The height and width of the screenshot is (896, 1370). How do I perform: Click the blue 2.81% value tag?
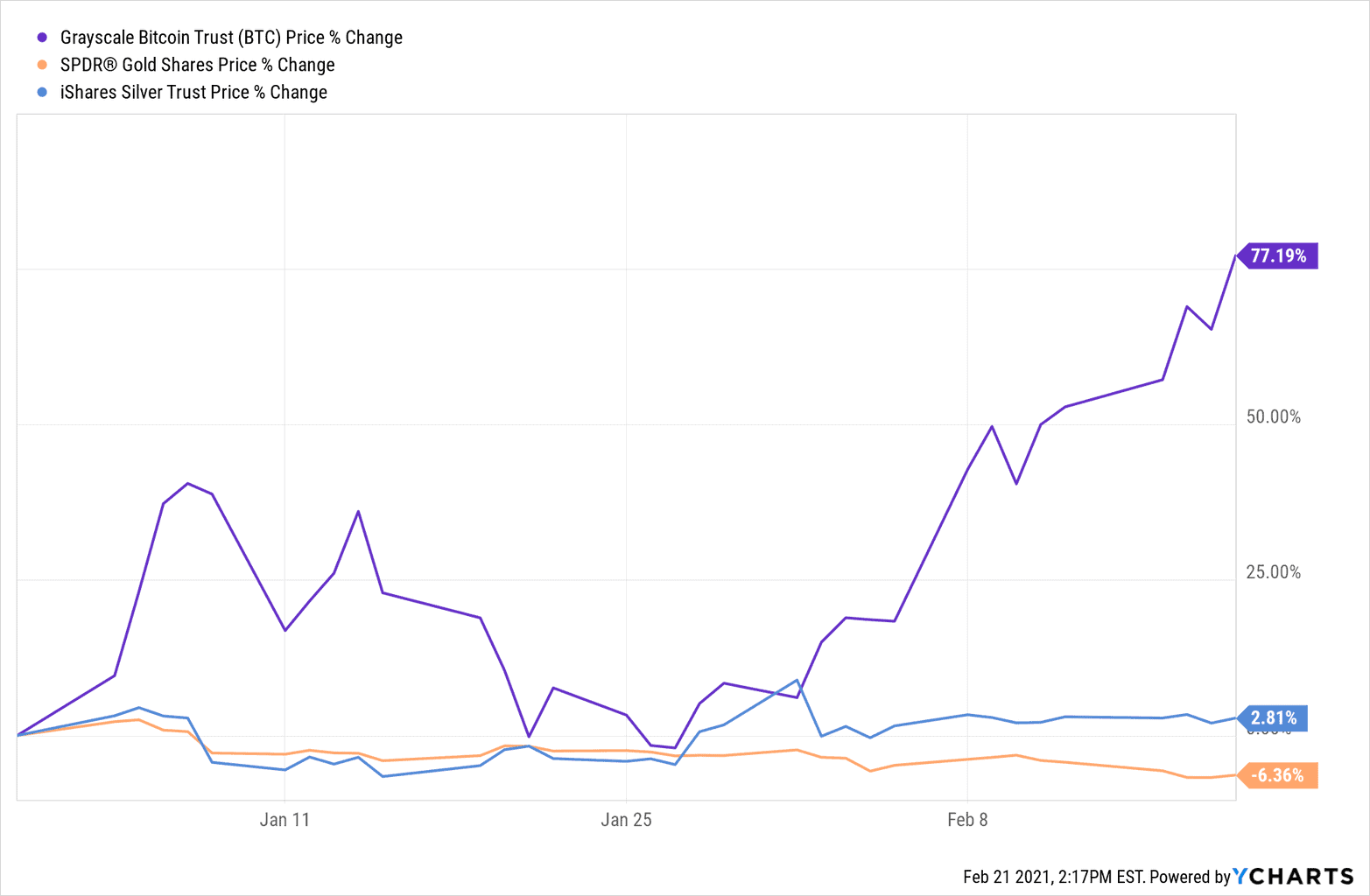pyautogui.click(x=1274, y=718)
